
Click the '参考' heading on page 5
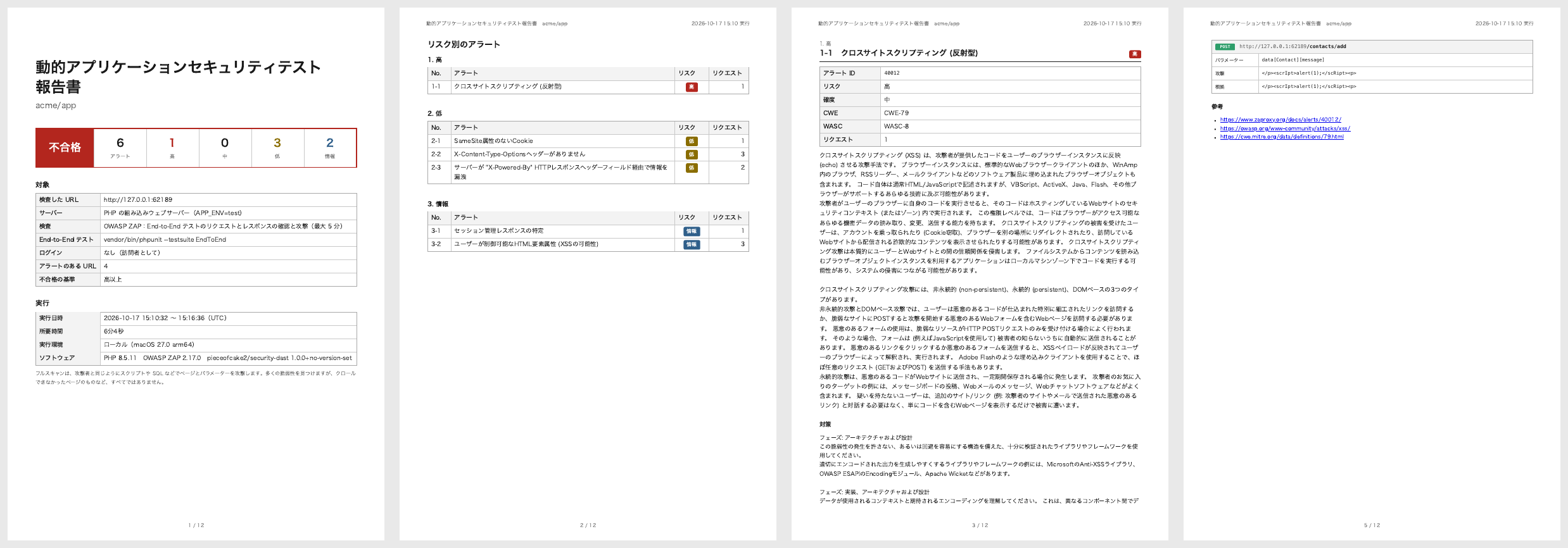click(1217, 107)
